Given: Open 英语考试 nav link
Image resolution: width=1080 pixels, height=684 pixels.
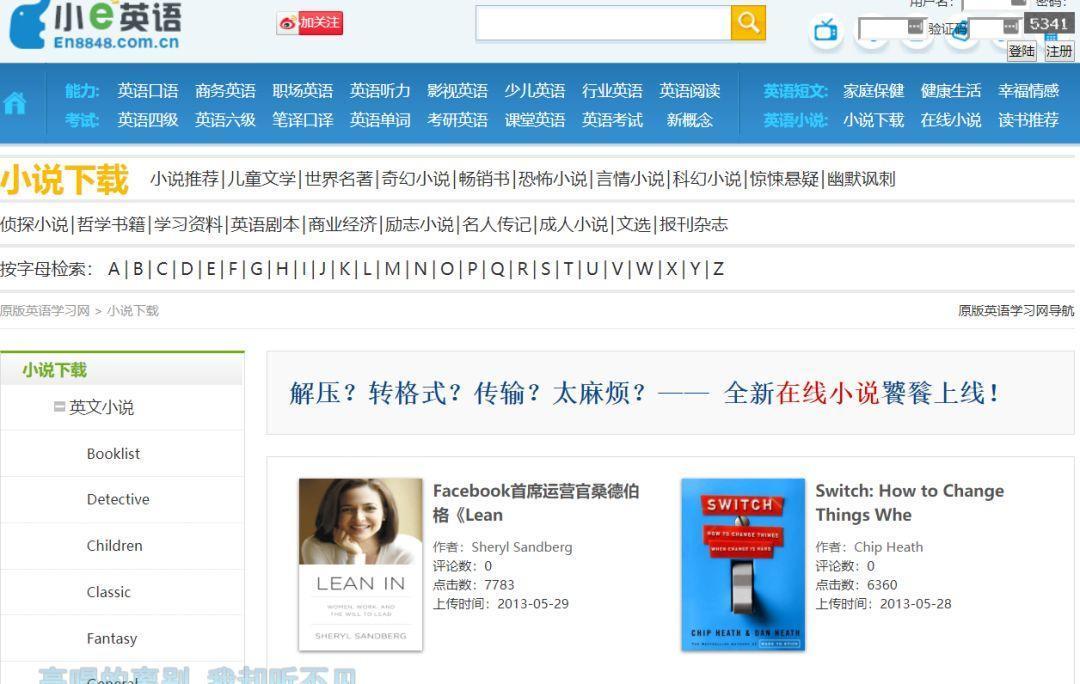Looking at the screenshot, I should click(x=612, y=120).
